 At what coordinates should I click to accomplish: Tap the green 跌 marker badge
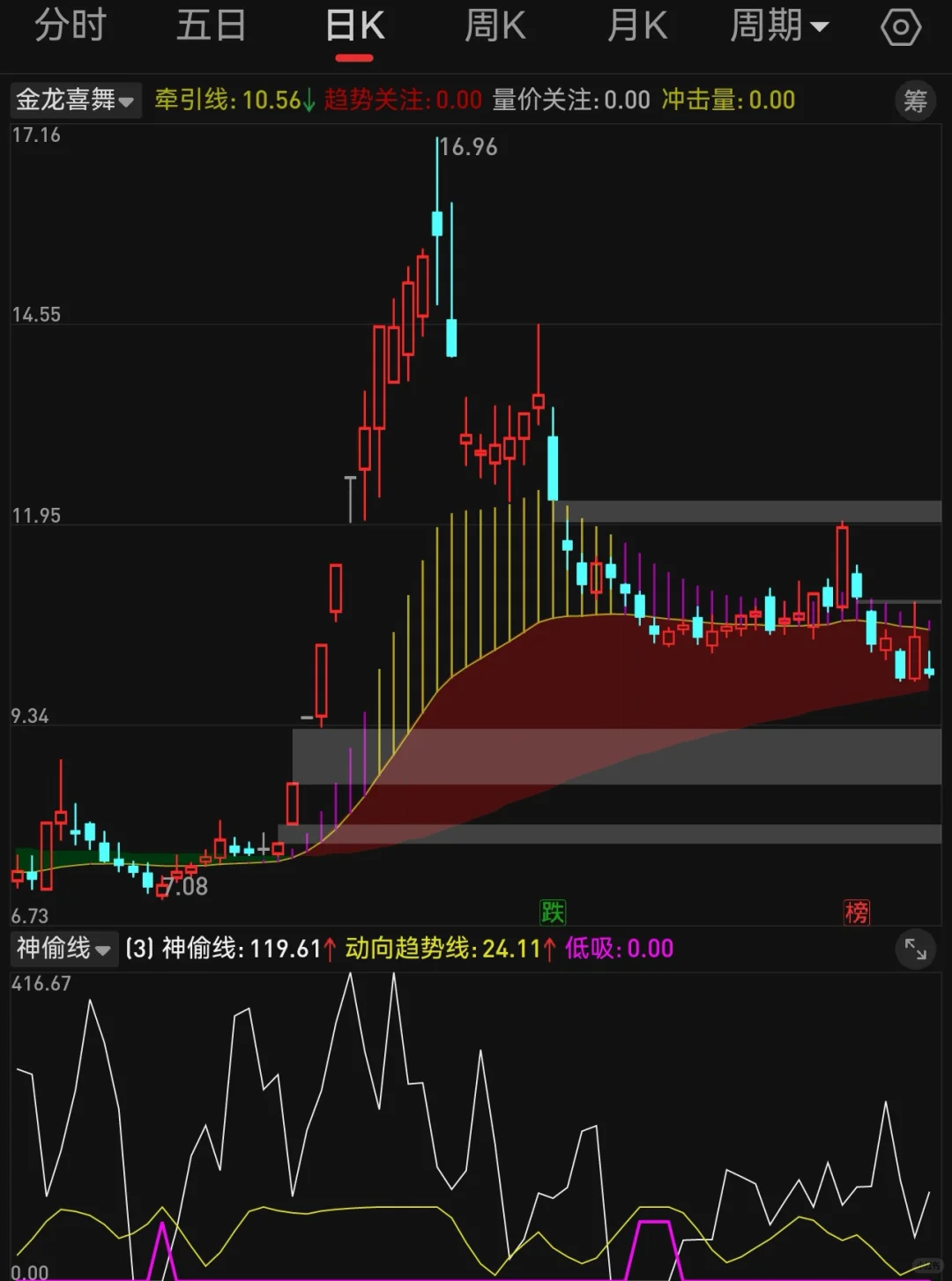click(553, 912)
